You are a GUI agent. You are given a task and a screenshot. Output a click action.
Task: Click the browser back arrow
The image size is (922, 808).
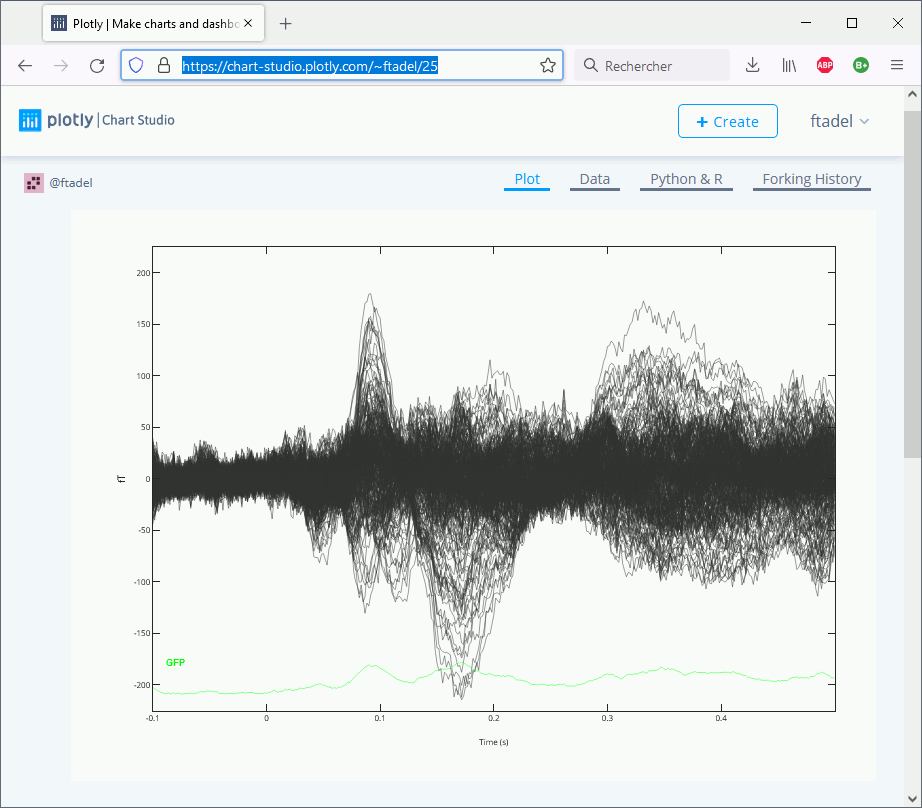25,66
